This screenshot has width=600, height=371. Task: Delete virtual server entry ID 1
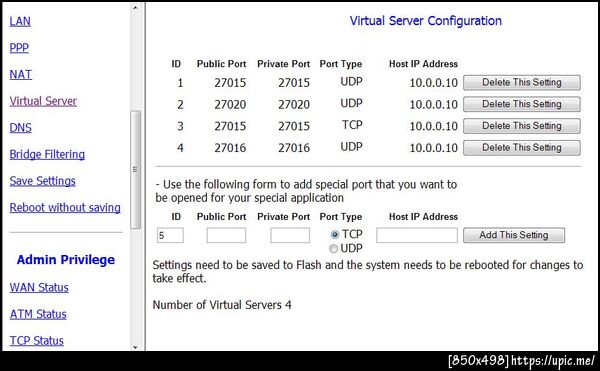point(522,83)
